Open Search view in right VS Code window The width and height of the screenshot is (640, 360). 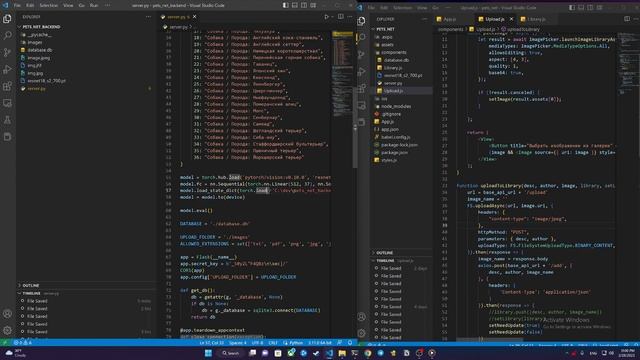(361, 38)
